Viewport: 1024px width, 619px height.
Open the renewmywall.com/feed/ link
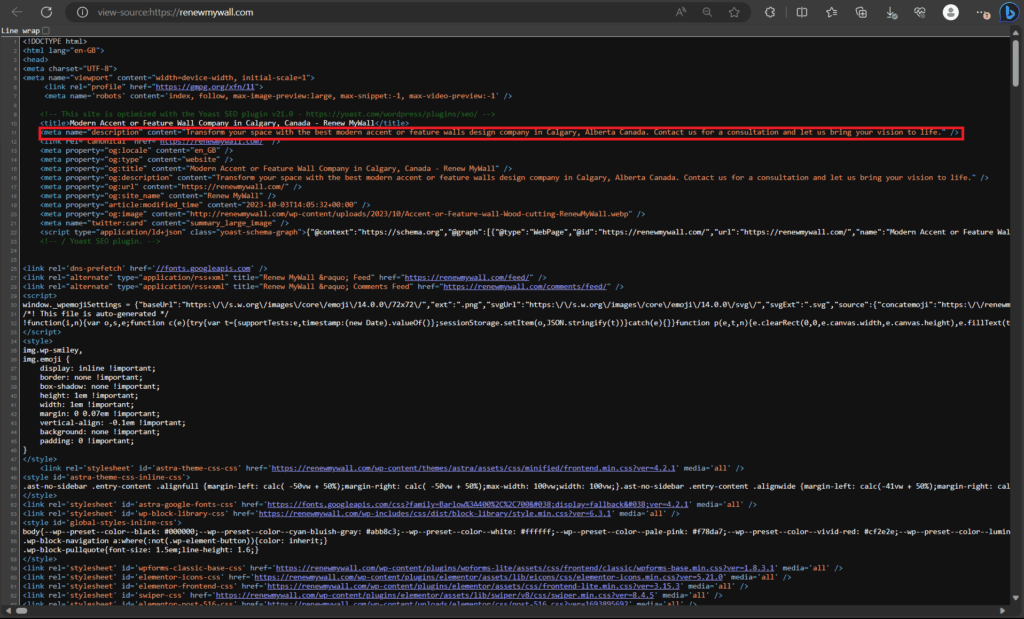click(x=468, y=278)
